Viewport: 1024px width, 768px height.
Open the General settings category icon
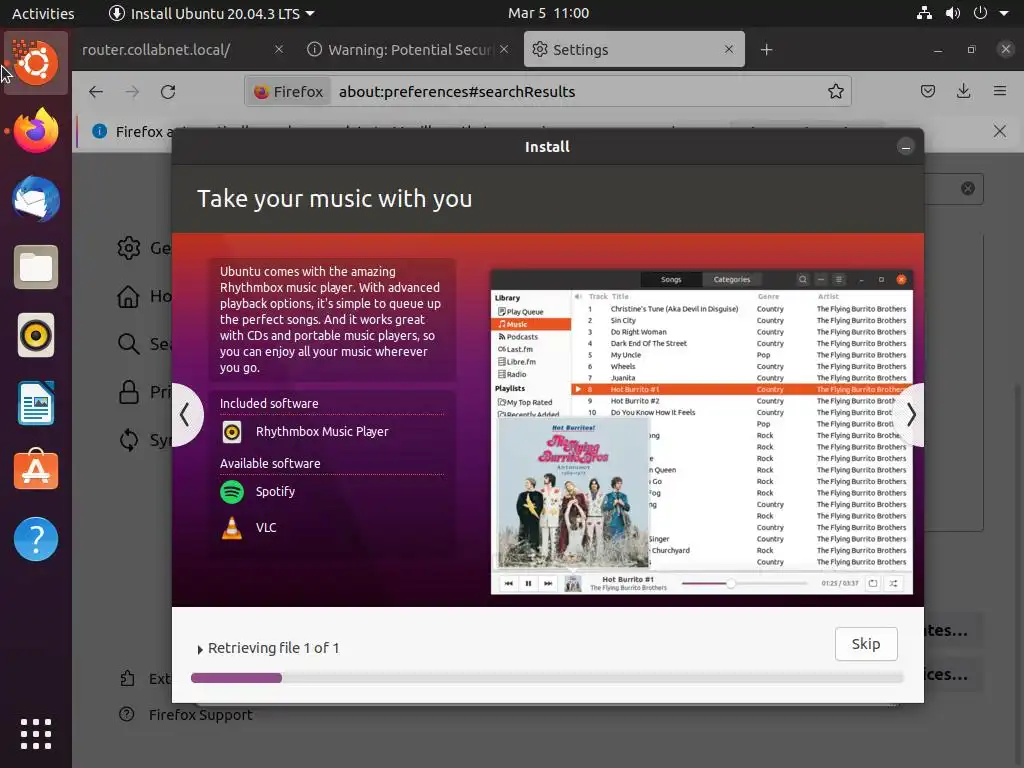click(129, 248)
